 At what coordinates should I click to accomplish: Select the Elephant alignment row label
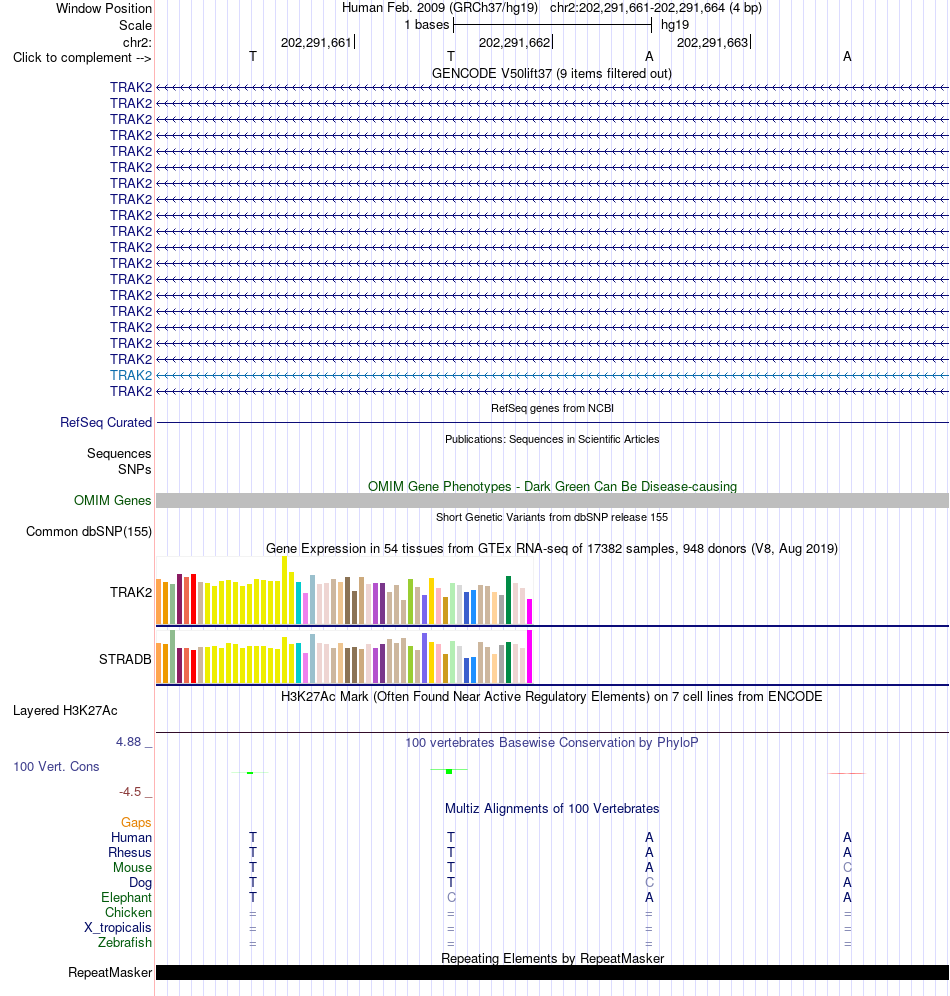[126, 898]
